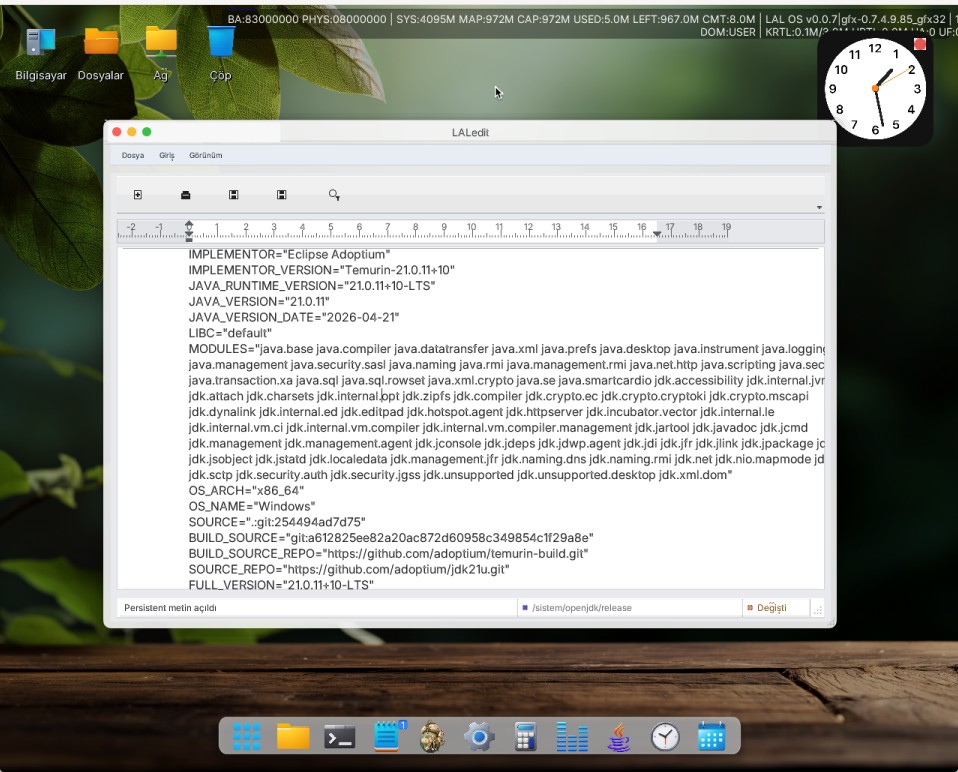
Task: Click the line OS_NAME="Windows"
Action: click(252, 506)
